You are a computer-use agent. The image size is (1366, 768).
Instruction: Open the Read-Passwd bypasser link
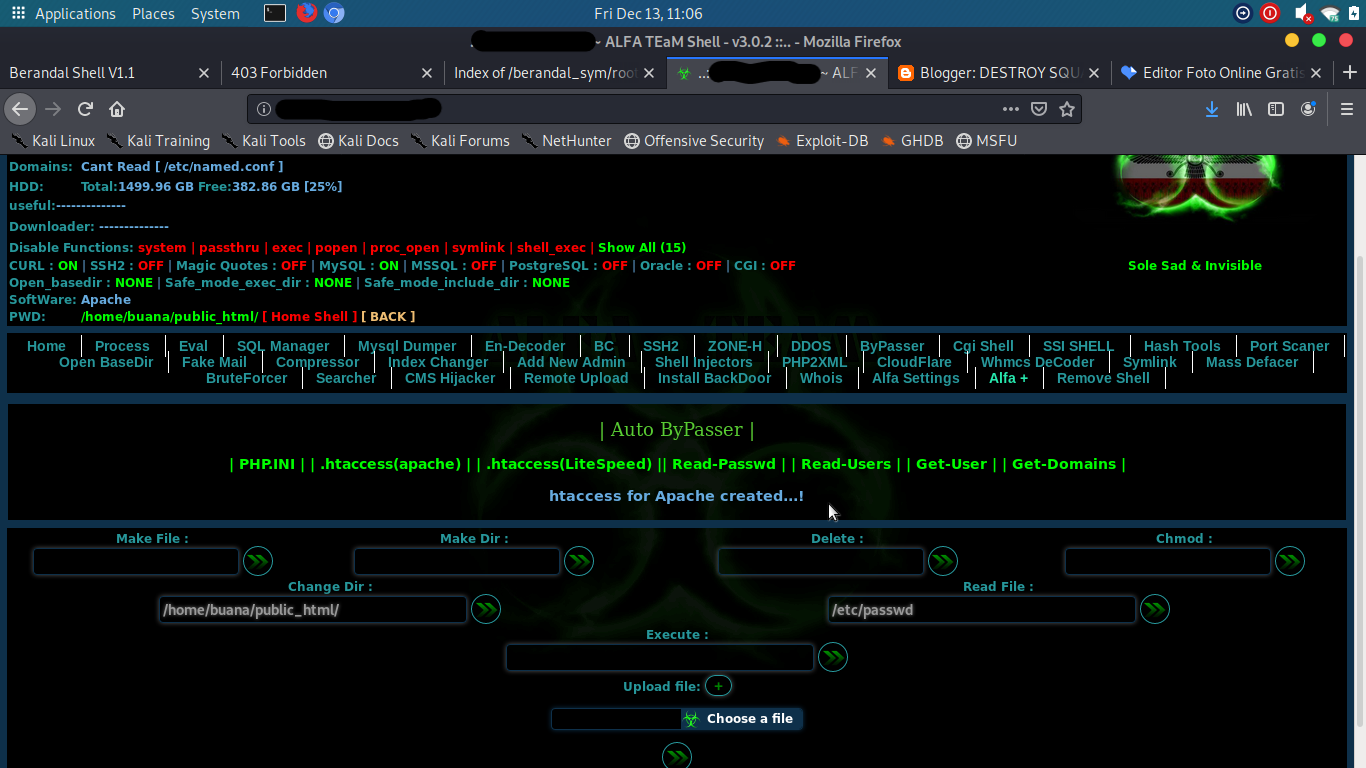(x=723, y=464)
